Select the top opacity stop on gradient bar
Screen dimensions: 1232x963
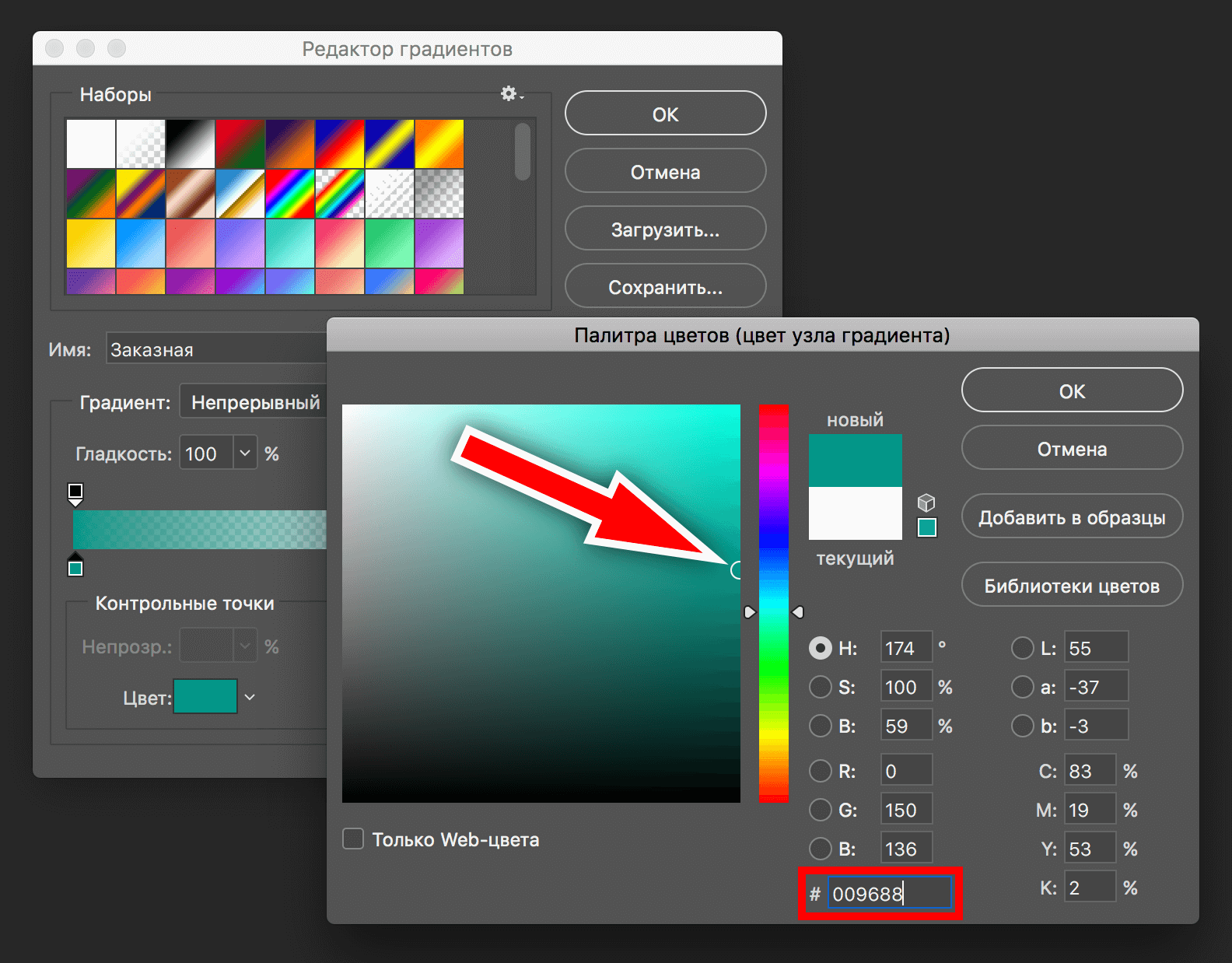coord(75,492)
